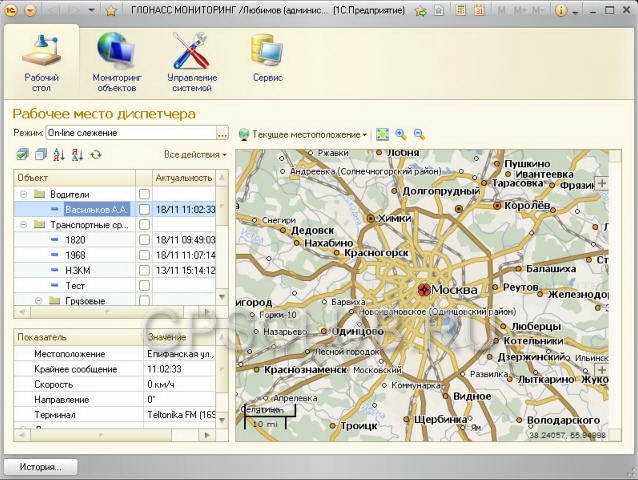
Task: Open the Сервис section
Action: click(x=267, y=58)
